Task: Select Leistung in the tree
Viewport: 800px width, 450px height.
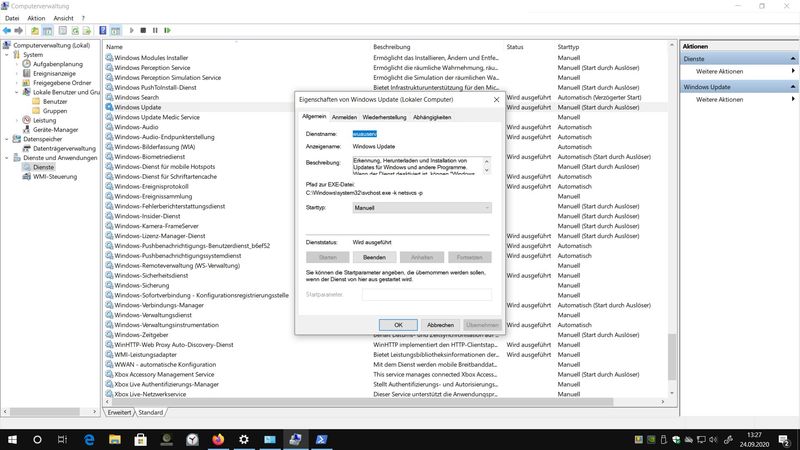Action: [44, 120]
